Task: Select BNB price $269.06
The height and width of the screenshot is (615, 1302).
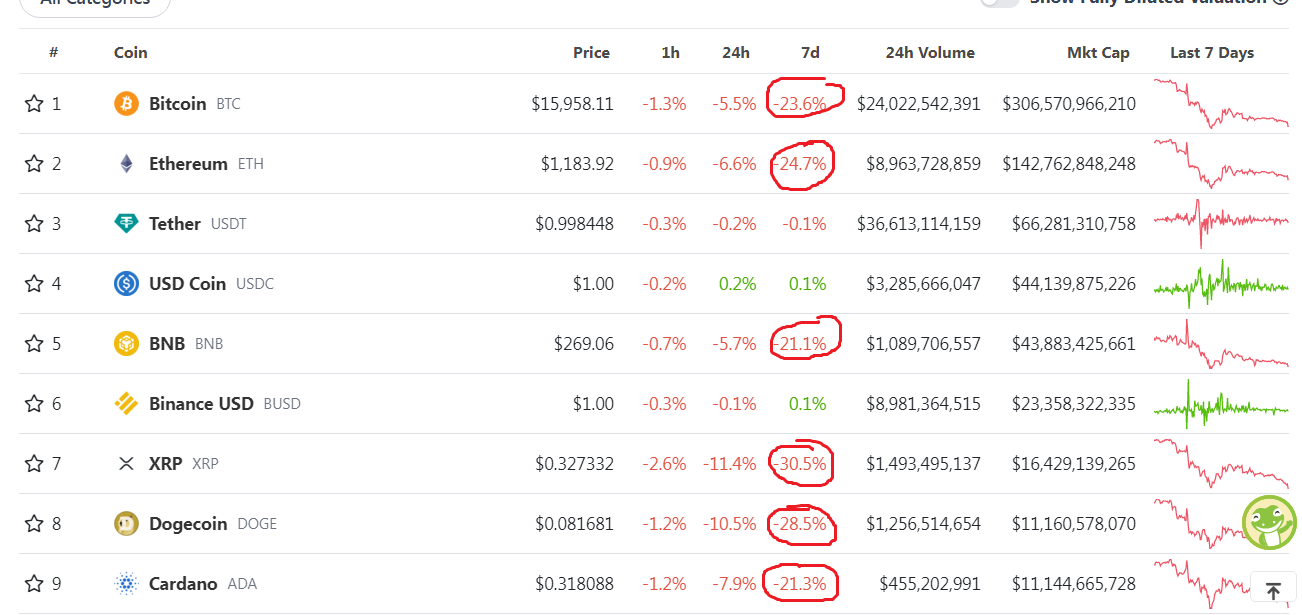Action: coord(584,344)
